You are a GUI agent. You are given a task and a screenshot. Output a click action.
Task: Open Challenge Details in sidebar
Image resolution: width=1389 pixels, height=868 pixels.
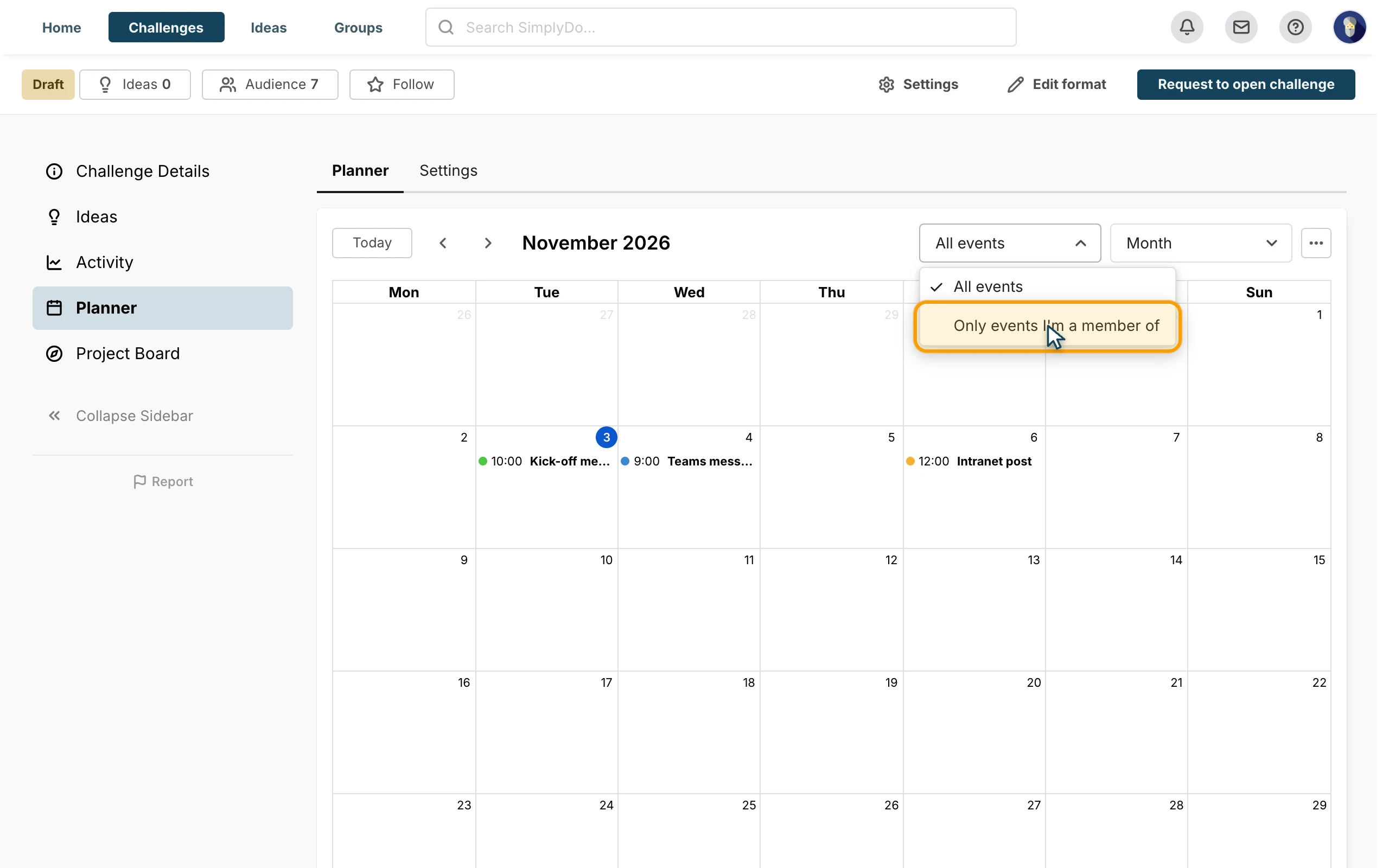pyautogui.click(x=162, y=171)
